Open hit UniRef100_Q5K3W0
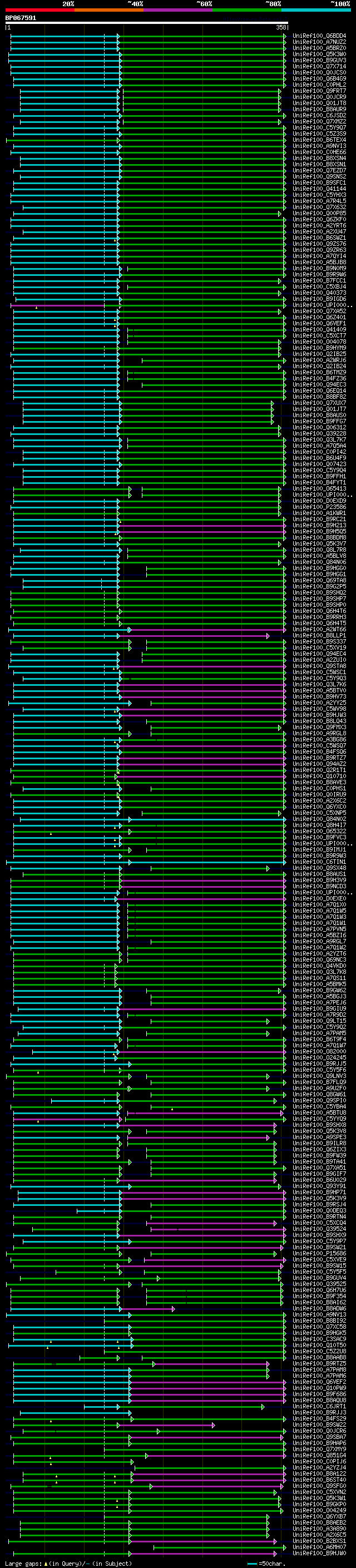 pyautogui.click(x=319, y=54)
